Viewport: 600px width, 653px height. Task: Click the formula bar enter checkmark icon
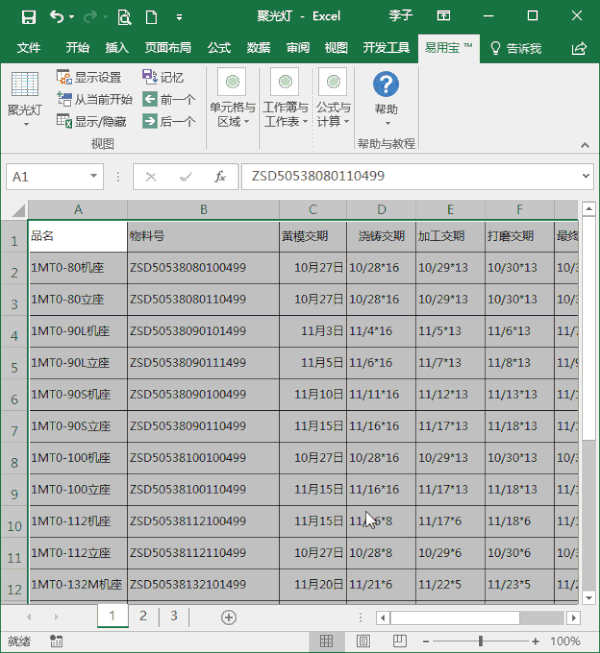185,177
